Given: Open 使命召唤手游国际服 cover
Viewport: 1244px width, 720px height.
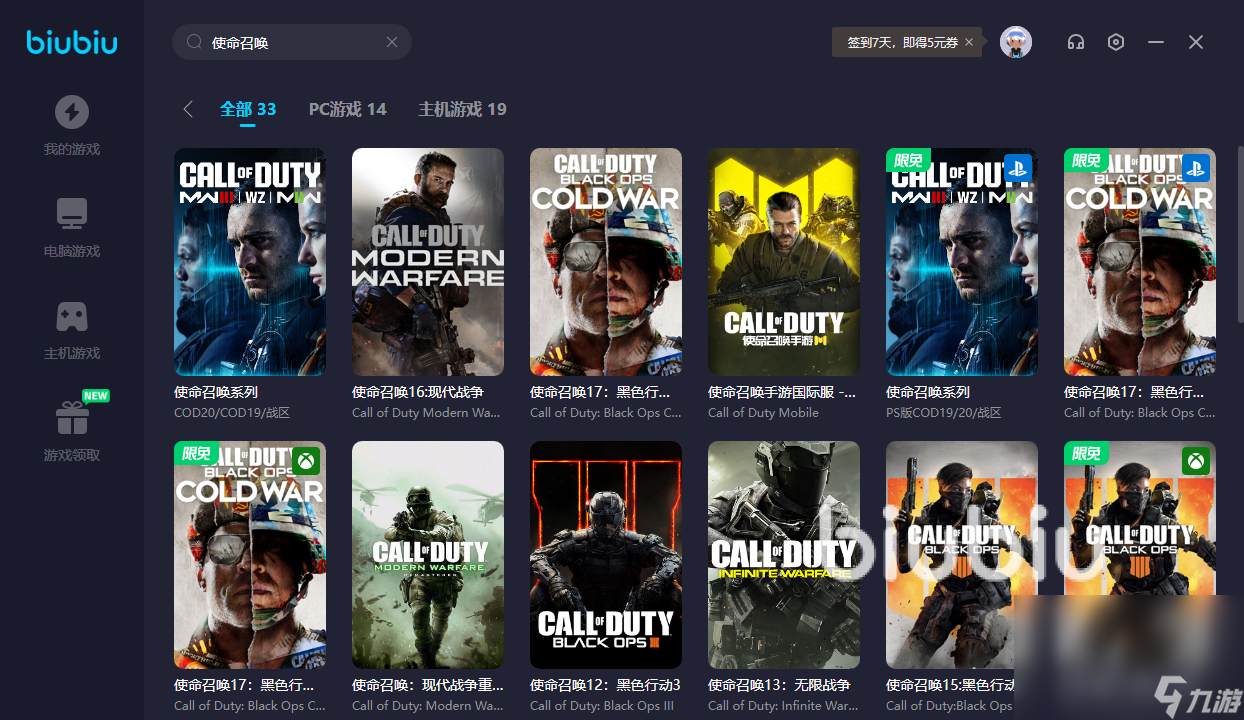Looking at the screenshot, I should [x=784, y=262].
